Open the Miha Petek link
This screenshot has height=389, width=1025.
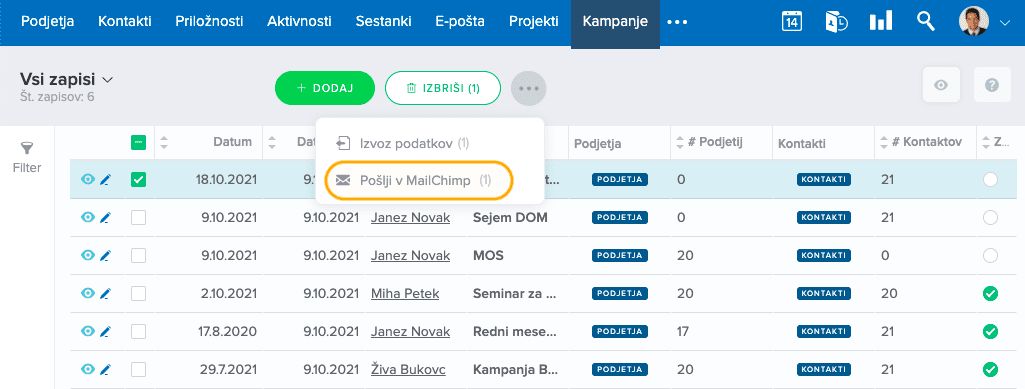[x=405, y=294]
